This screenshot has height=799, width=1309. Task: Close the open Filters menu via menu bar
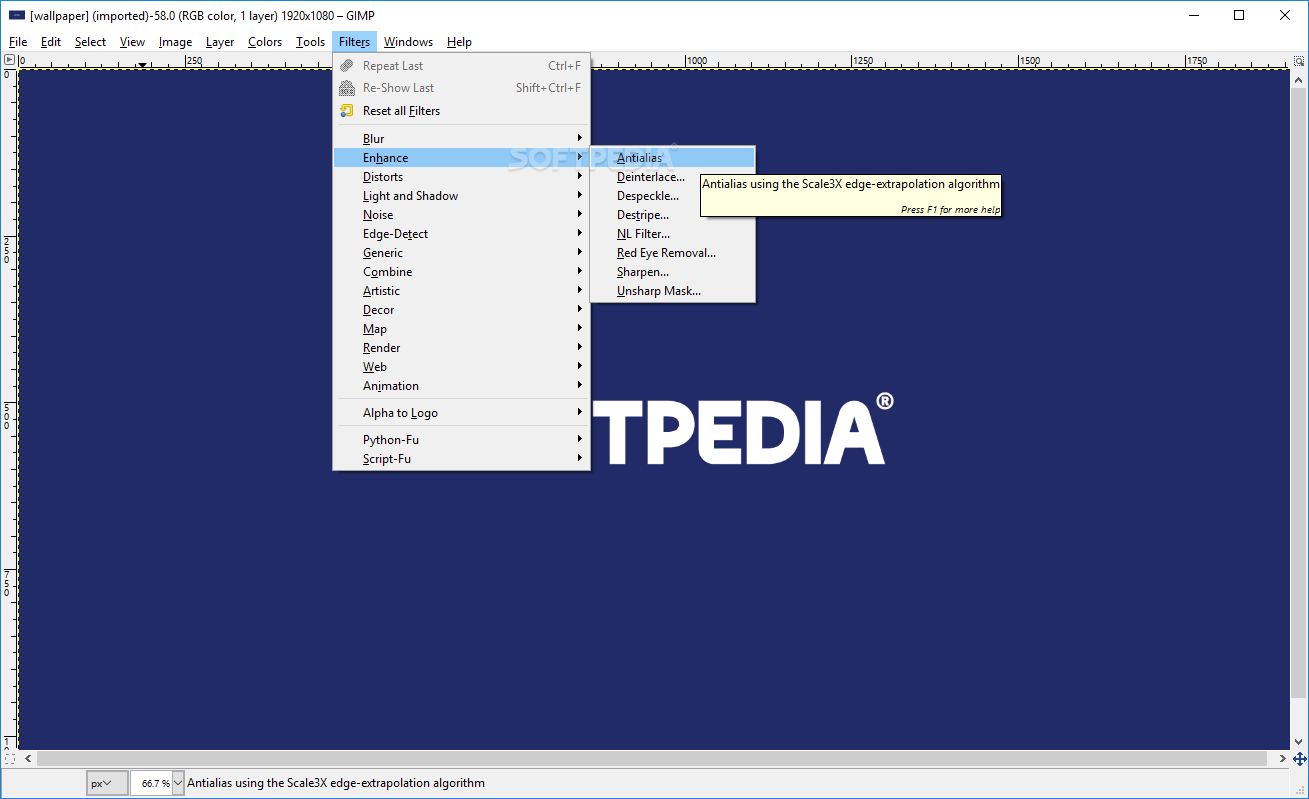pos(354,42)
